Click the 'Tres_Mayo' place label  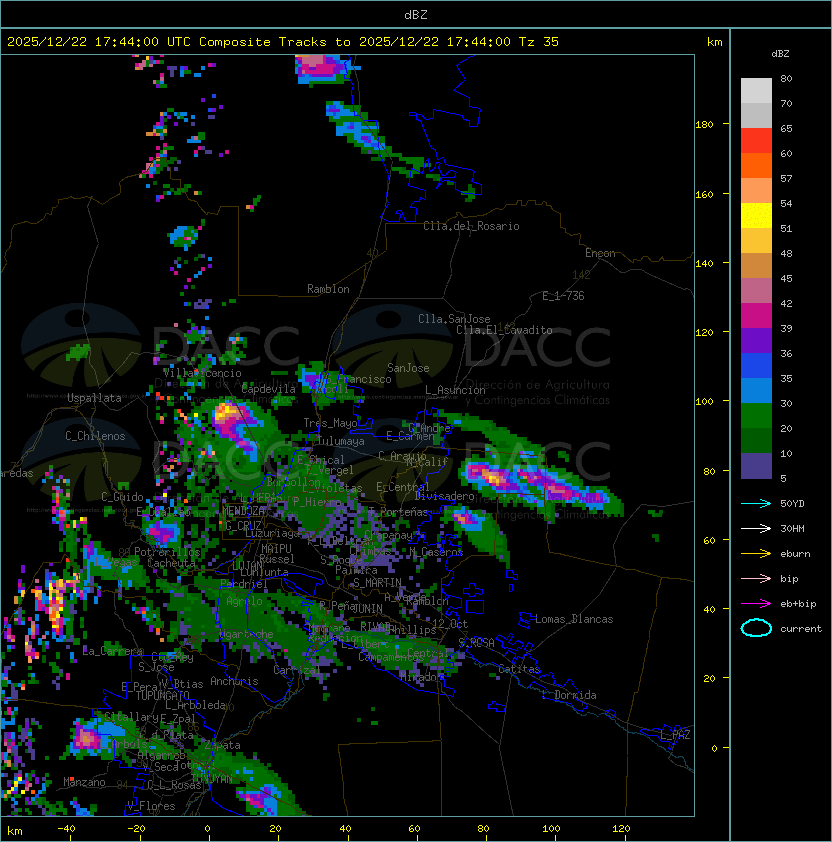tap(330, 423)
